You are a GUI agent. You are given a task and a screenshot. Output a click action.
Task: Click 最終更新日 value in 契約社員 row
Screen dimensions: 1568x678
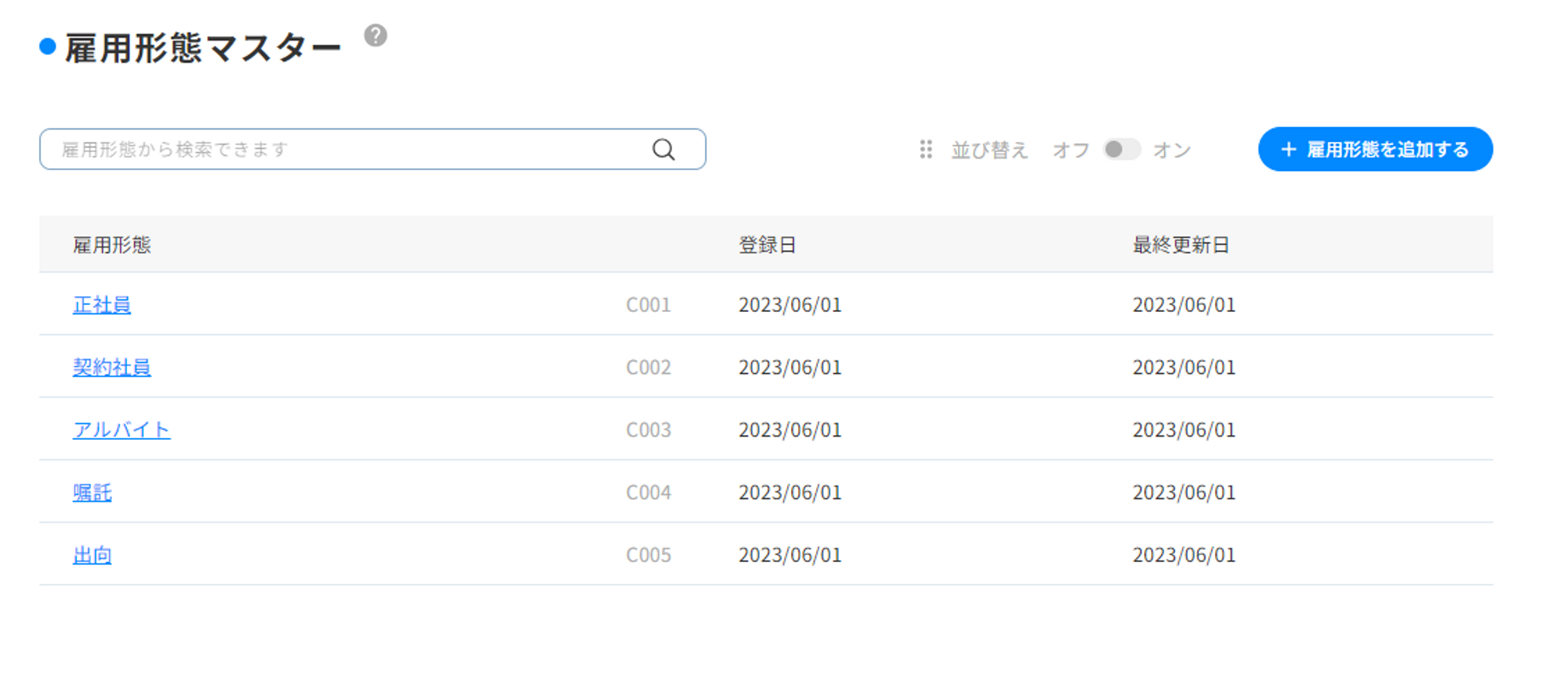pos(1184,368)
